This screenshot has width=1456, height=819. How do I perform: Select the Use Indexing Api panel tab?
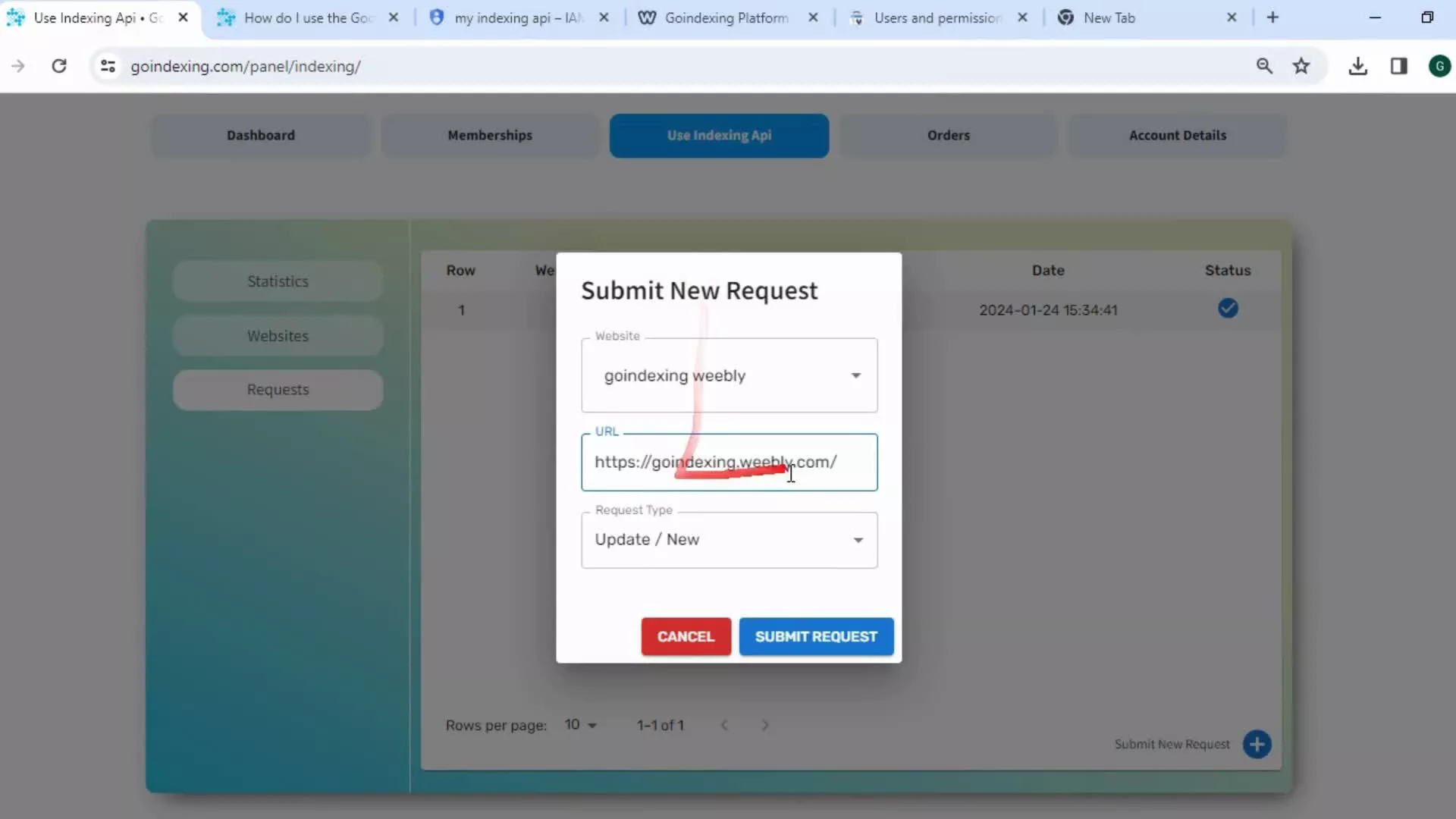[719, 135]
